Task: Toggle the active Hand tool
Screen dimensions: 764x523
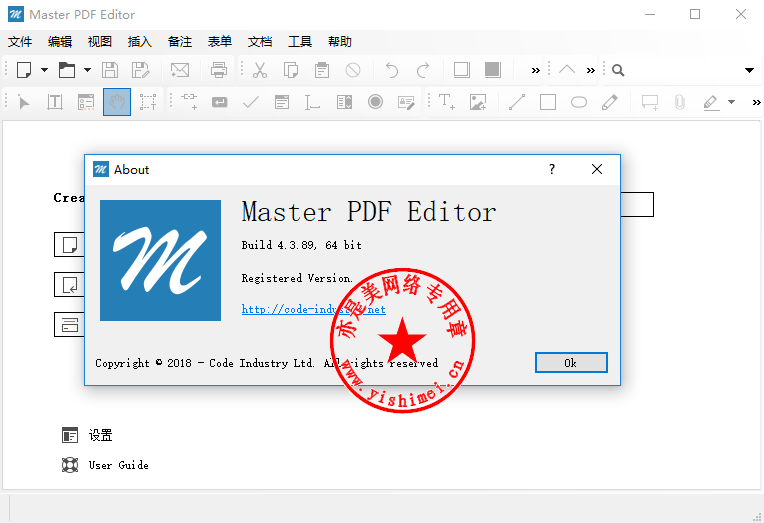Action: (x=117, y=102)
